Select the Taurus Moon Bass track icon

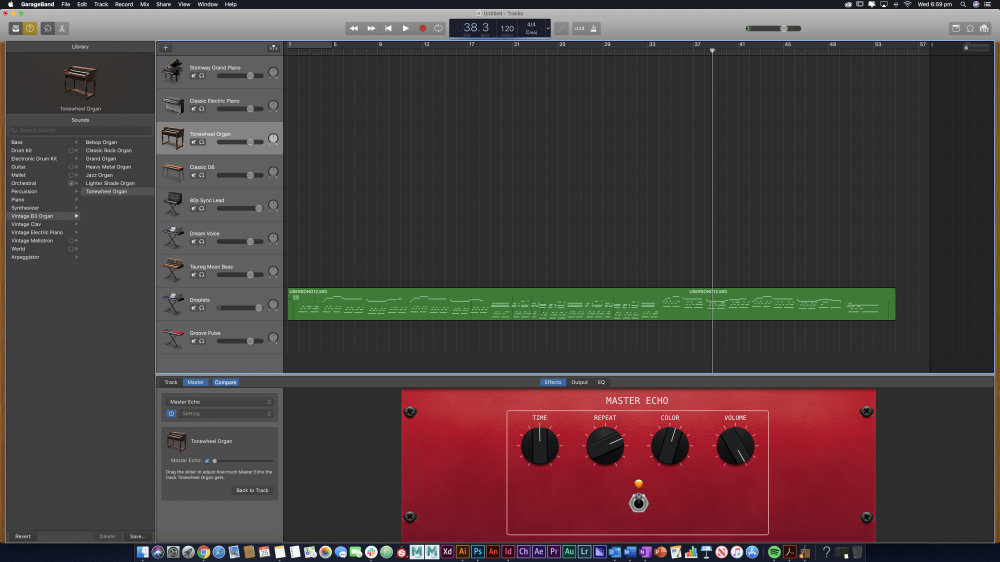[x=172, y=270]
